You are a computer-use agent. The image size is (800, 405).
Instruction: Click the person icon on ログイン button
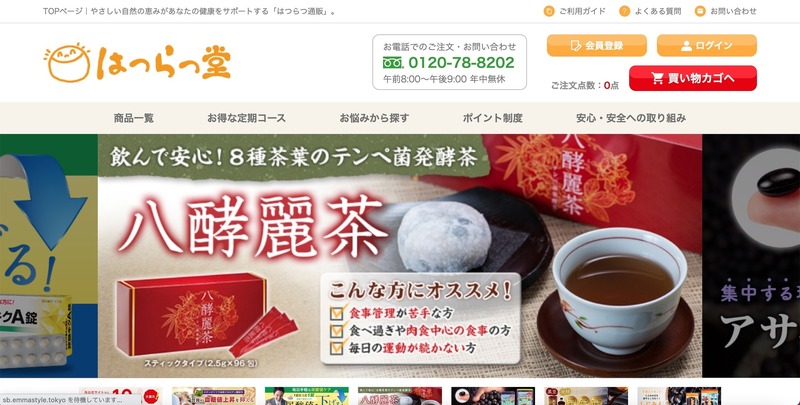click(686, 46)
